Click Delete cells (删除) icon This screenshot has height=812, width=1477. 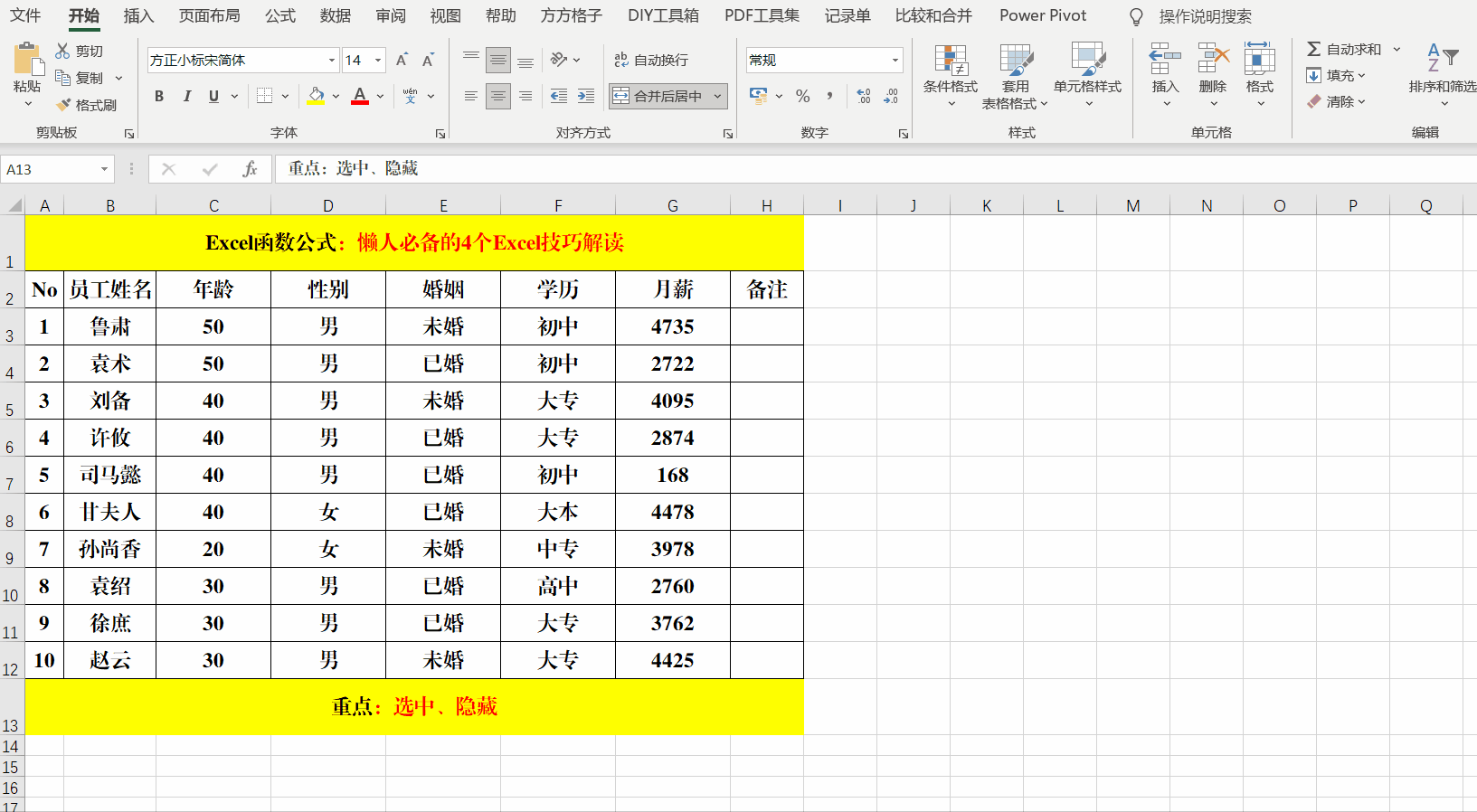click(x=1213, y=59)
